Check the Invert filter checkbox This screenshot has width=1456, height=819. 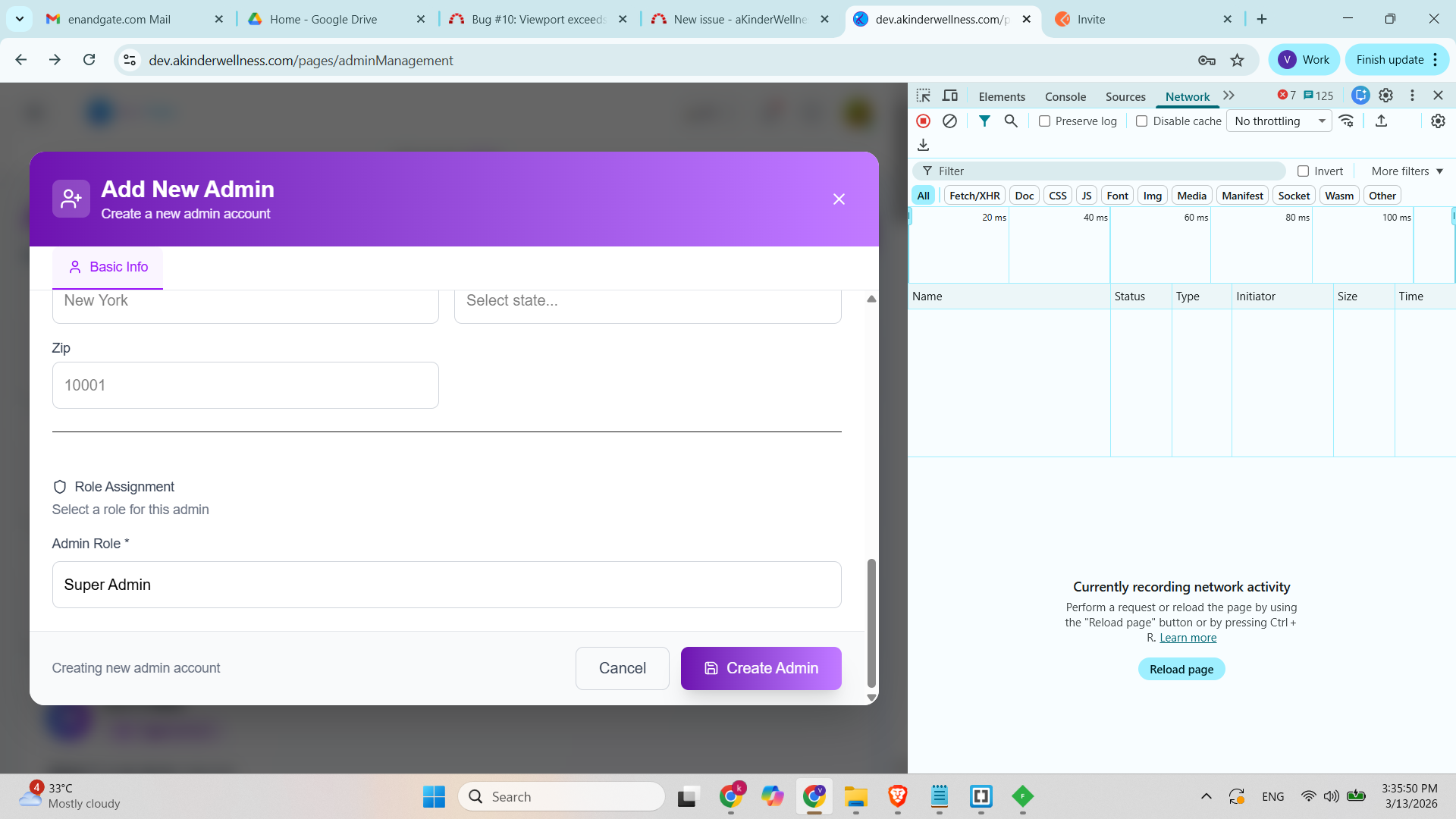(1303, 171)
